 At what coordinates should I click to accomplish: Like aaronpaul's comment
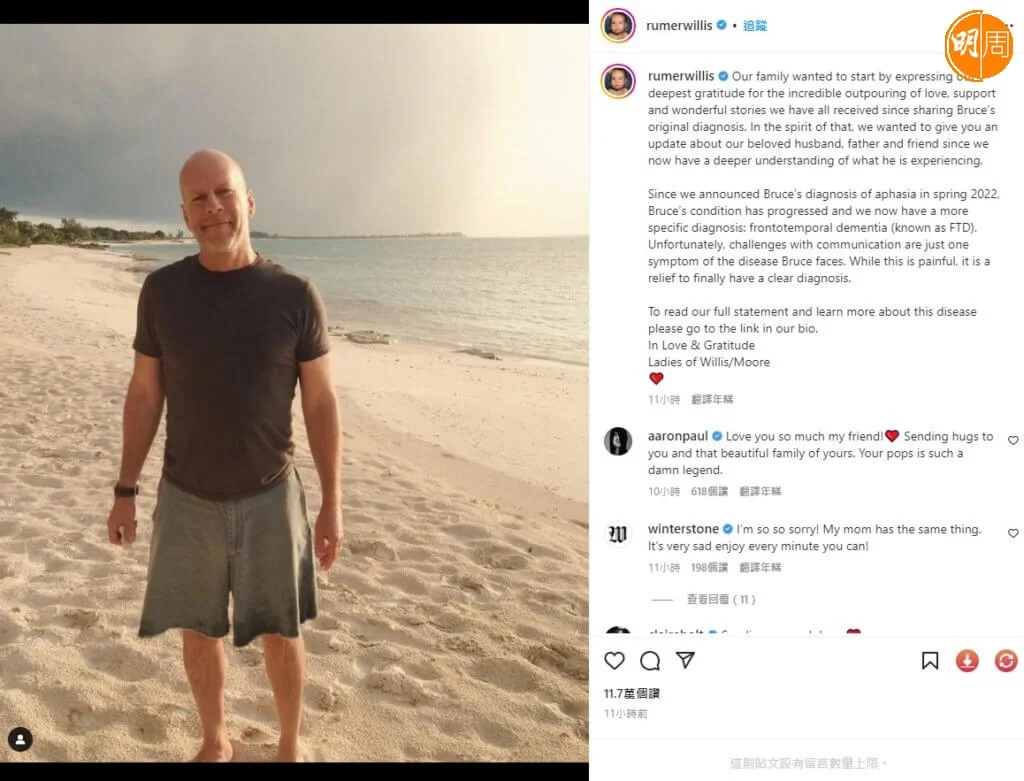pos(1013,440)
